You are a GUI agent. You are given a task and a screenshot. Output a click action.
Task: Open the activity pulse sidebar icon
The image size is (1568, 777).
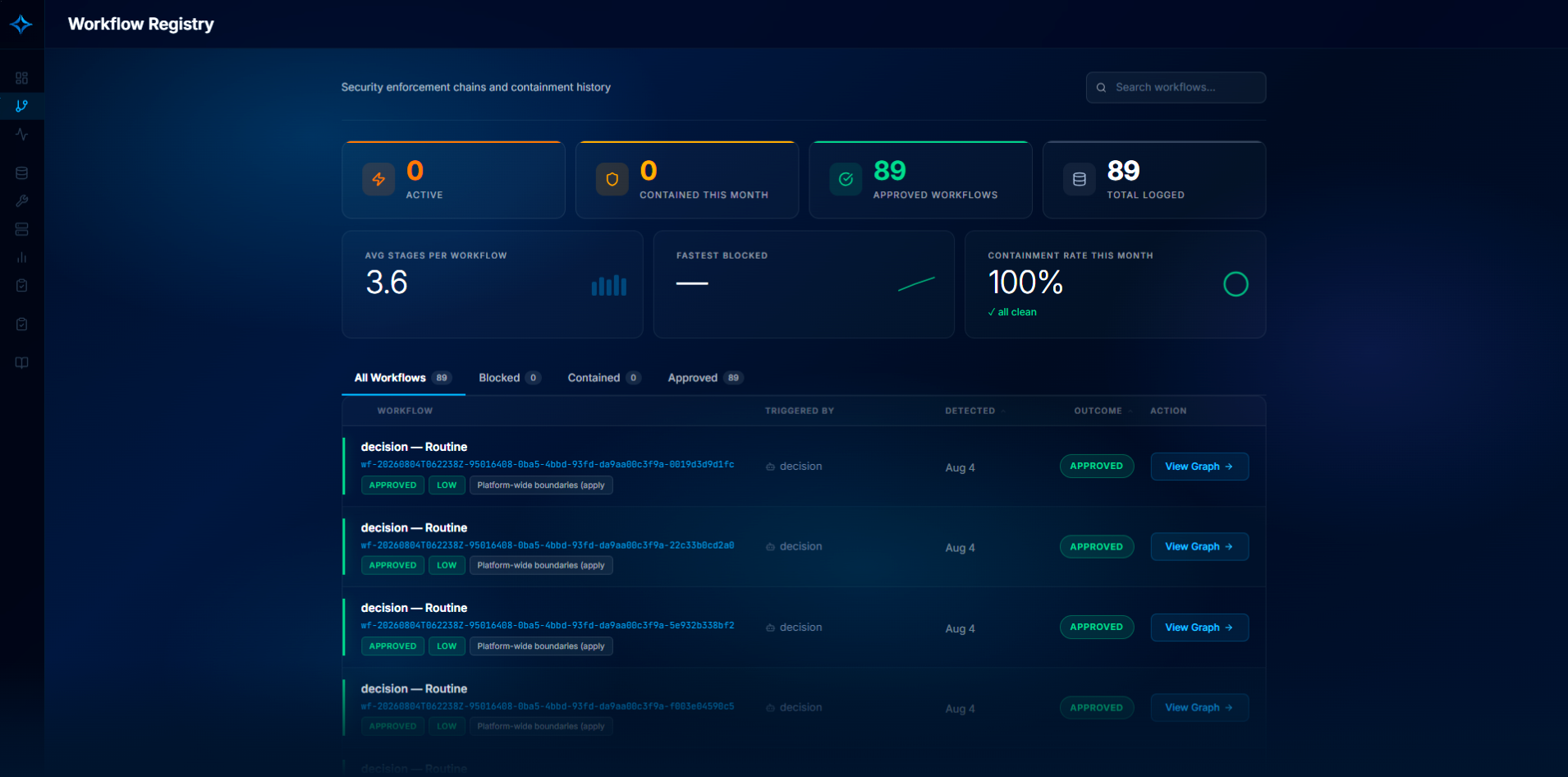22,134
